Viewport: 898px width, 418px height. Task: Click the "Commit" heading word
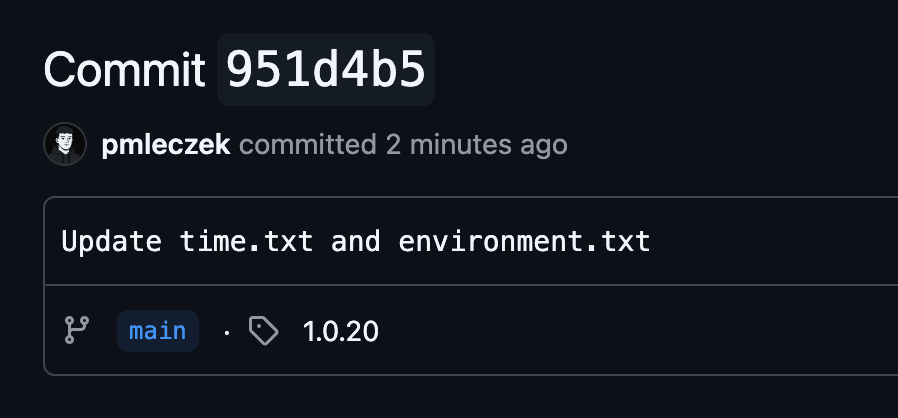(124, 69)
